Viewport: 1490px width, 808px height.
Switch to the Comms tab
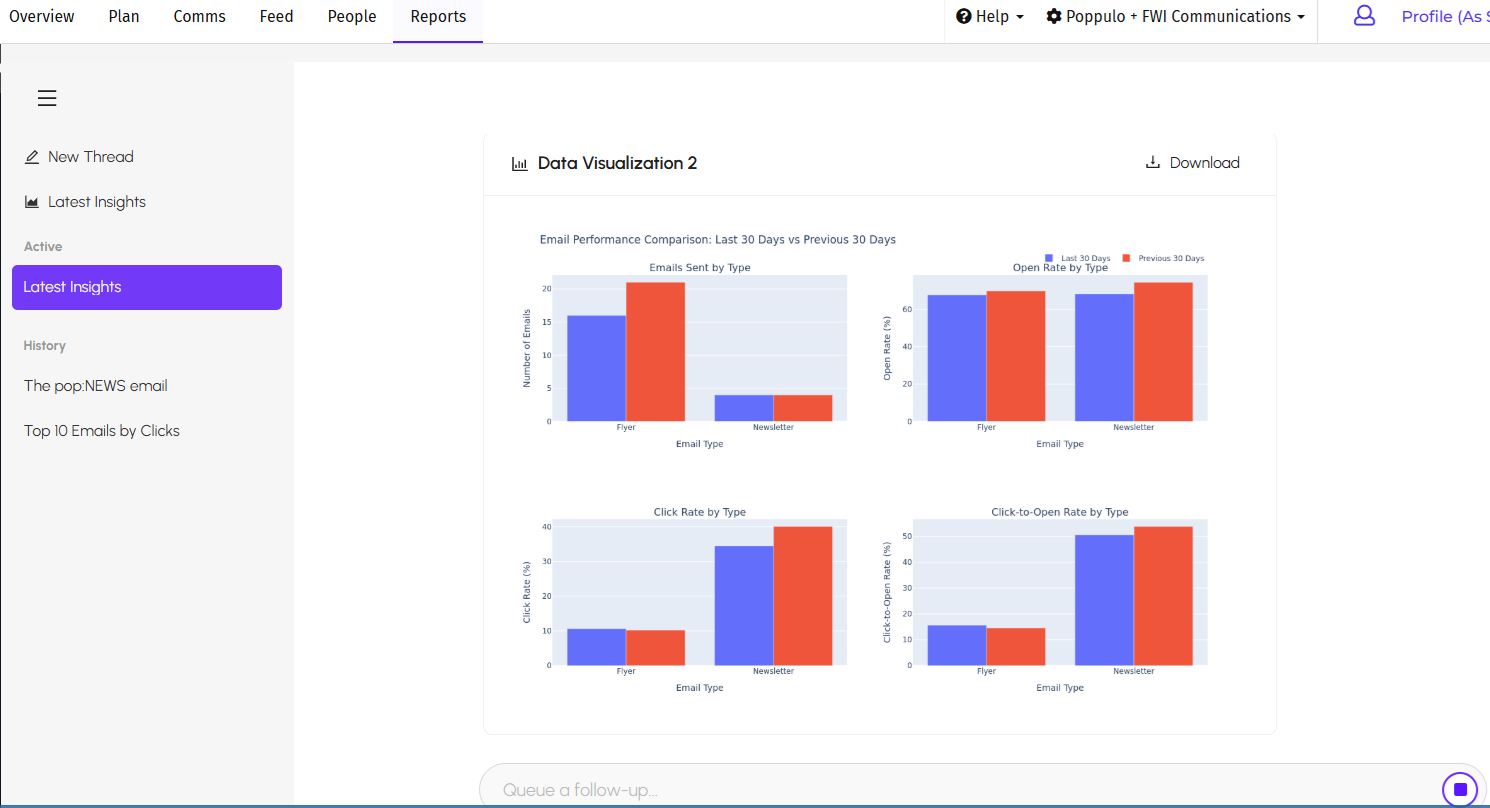(199, 17)
